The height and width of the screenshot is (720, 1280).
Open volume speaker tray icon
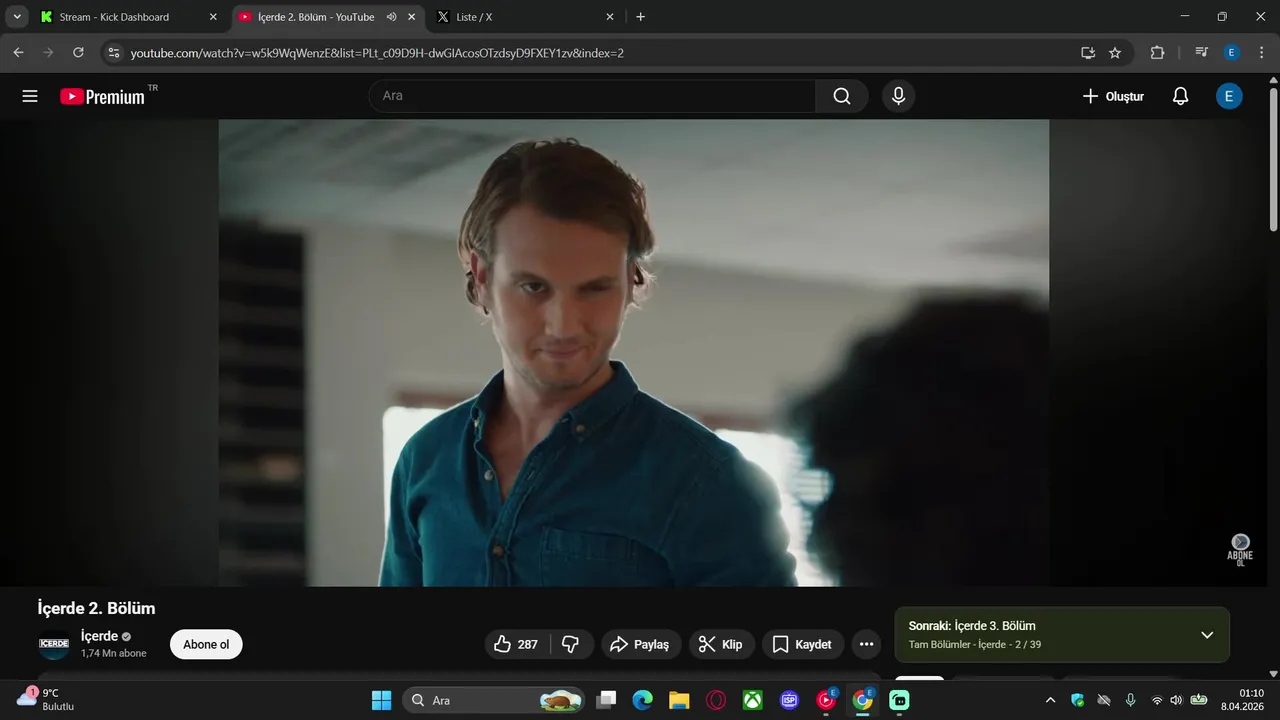pos(1176,700)
